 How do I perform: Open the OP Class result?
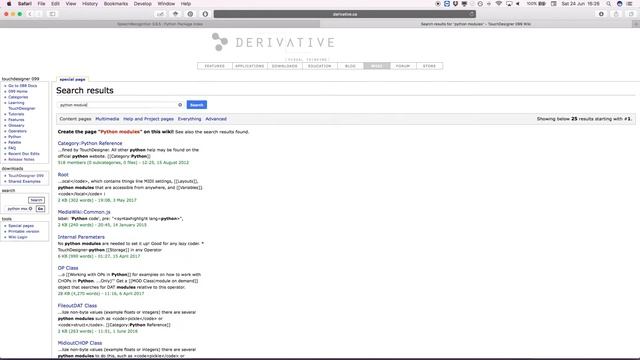point(68,268)
